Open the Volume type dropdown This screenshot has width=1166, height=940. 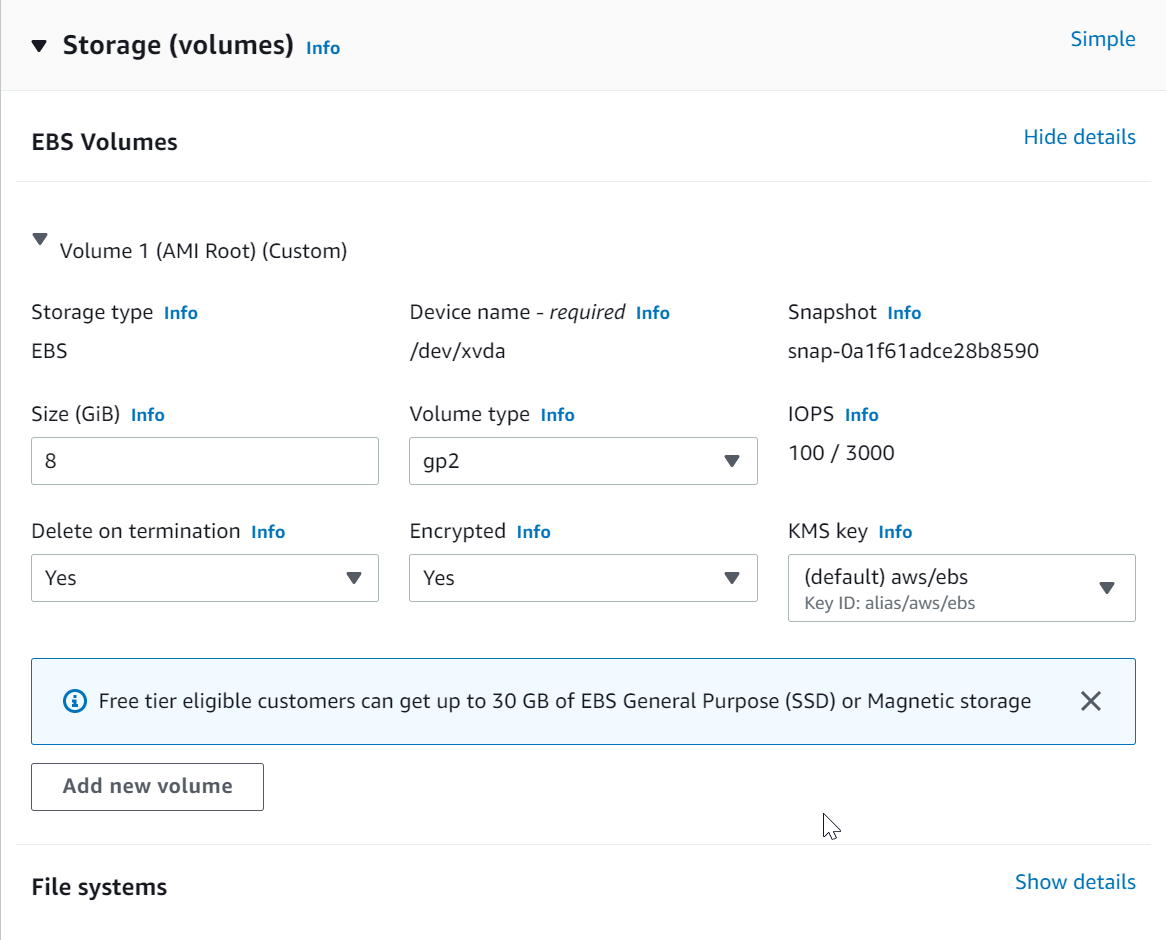tap(583, 461)
